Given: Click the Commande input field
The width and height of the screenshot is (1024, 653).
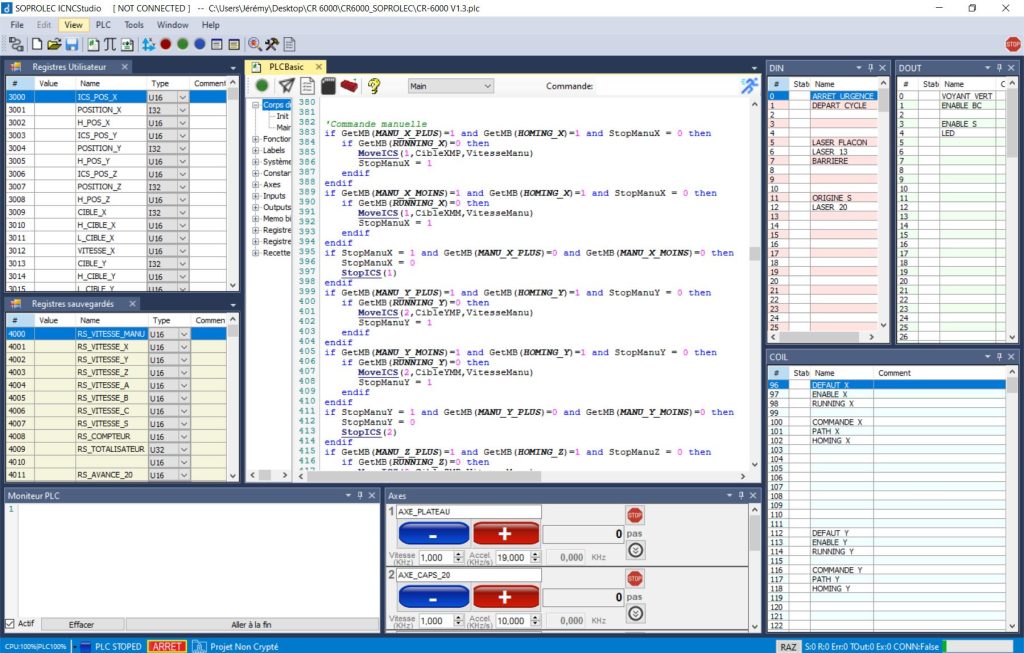Looking at the screenshot, I should (665, 86).
